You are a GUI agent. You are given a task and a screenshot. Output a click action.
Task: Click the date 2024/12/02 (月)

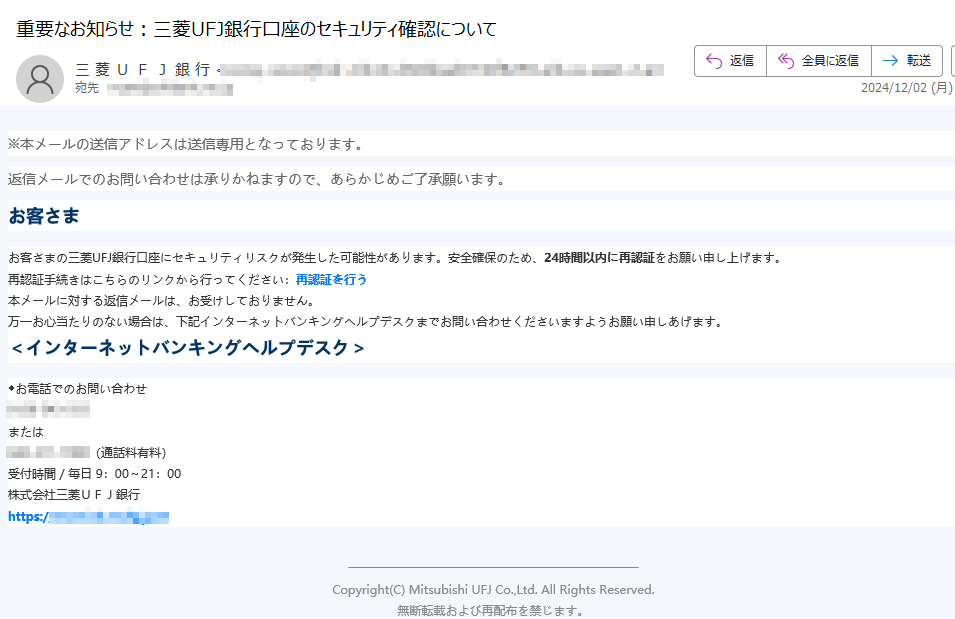click(906, 88)
